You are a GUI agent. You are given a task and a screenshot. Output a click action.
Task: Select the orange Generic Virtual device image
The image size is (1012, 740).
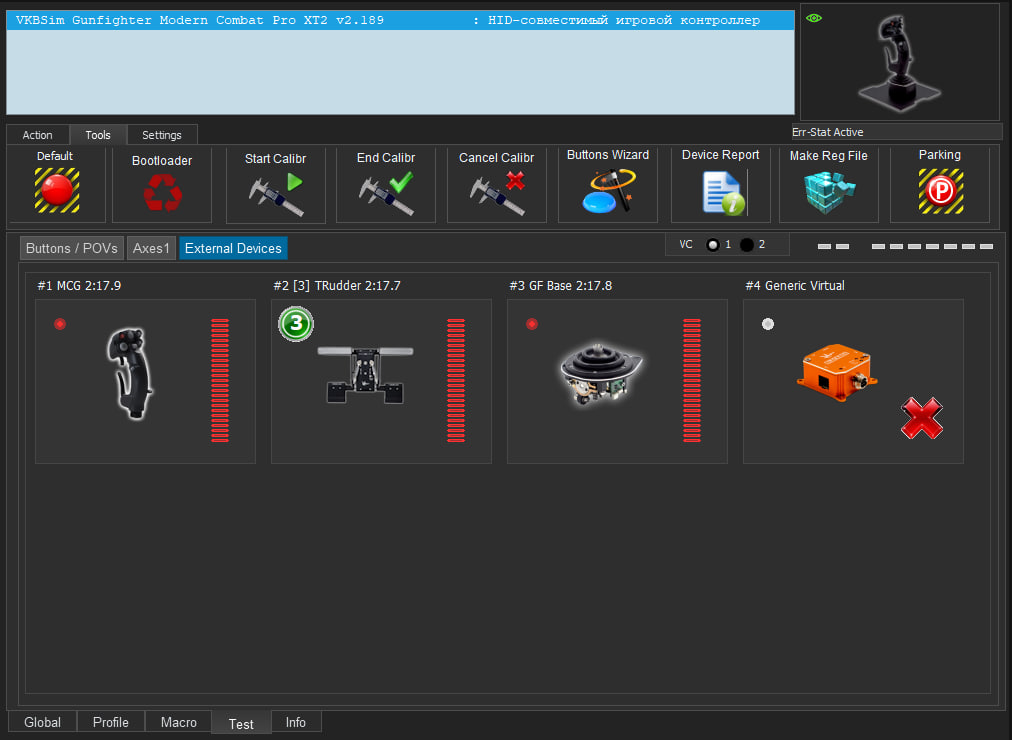click(x=837, y=372)
